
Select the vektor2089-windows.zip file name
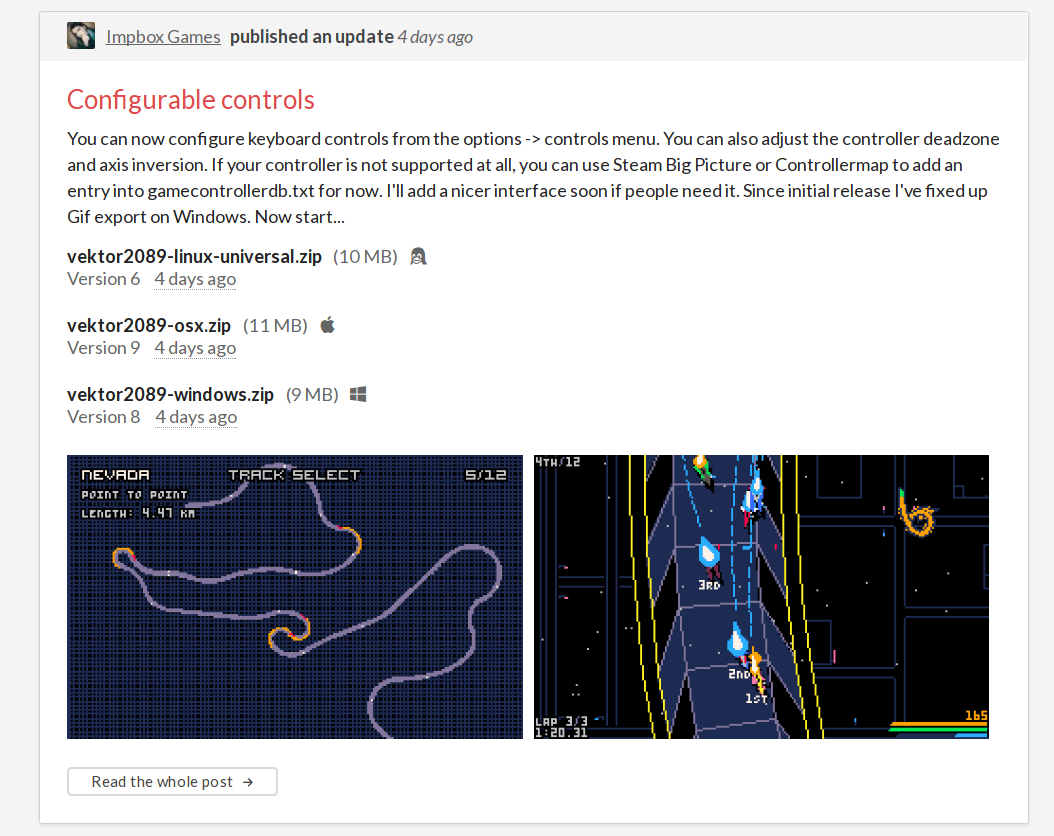click(x=170, y=394)
